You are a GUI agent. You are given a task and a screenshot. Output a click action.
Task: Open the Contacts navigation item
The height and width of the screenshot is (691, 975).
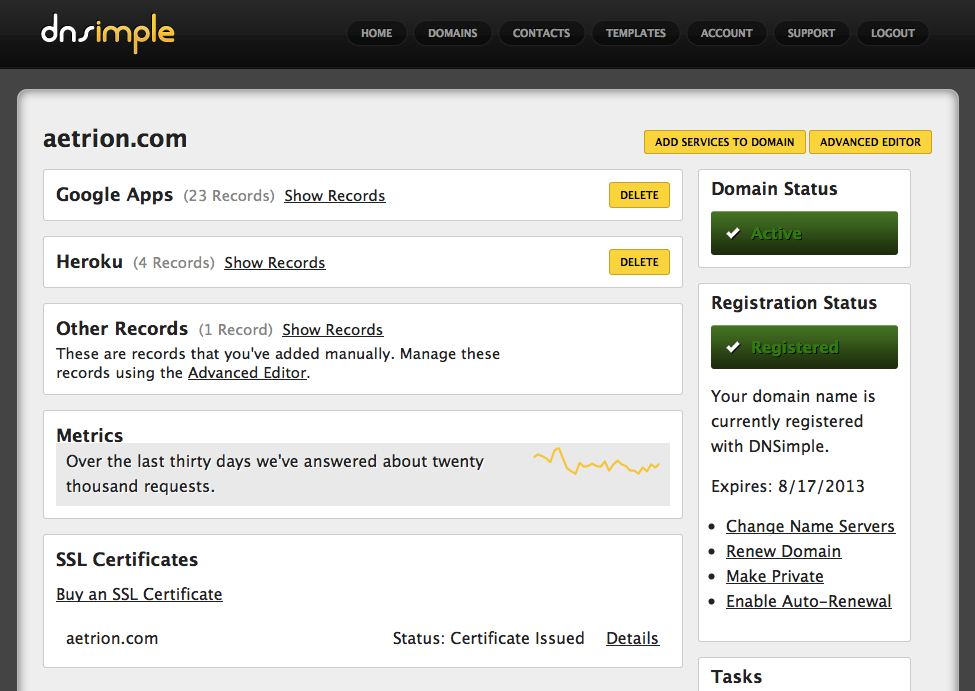point(541,33)
